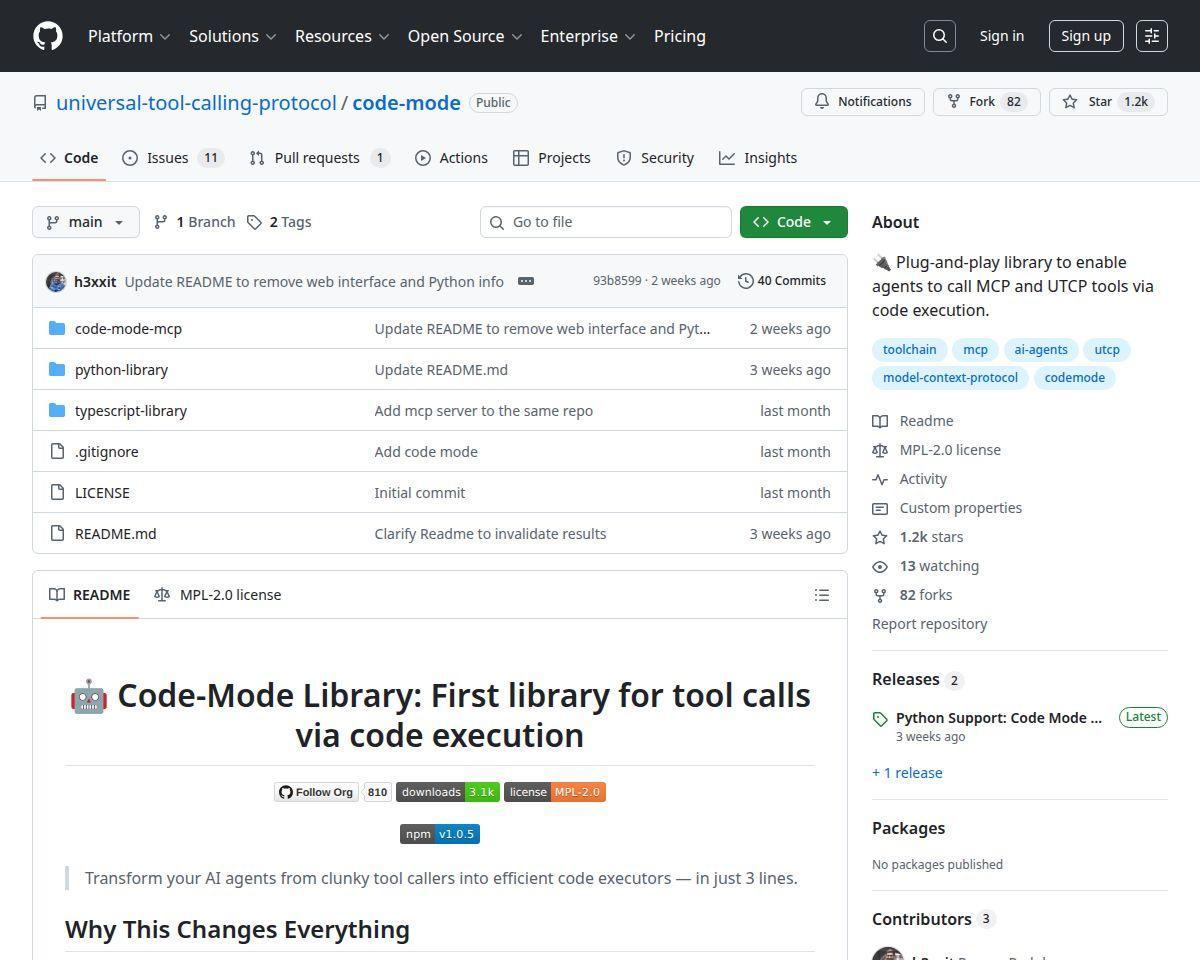Open the Readme link in About
Image resolution: width=1200 pixels, height=960 pixels.
tap(913, 421)
